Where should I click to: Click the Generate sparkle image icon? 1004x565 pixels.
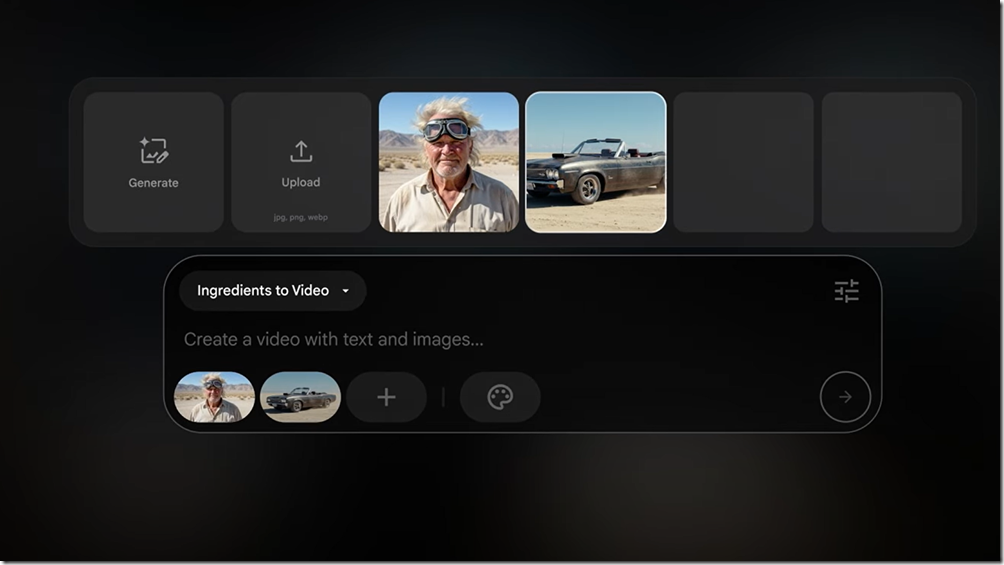point(153,151)
